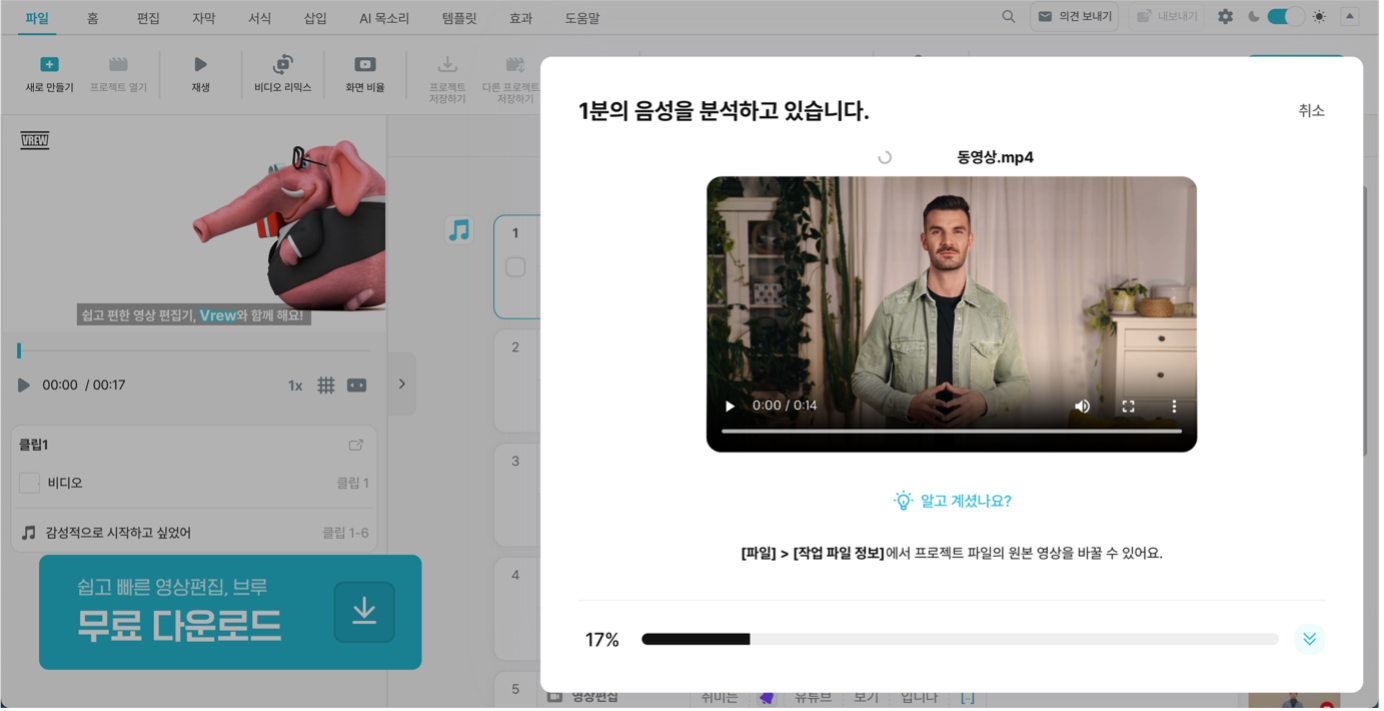Collapse side panel with right chevron

(402, 383)
